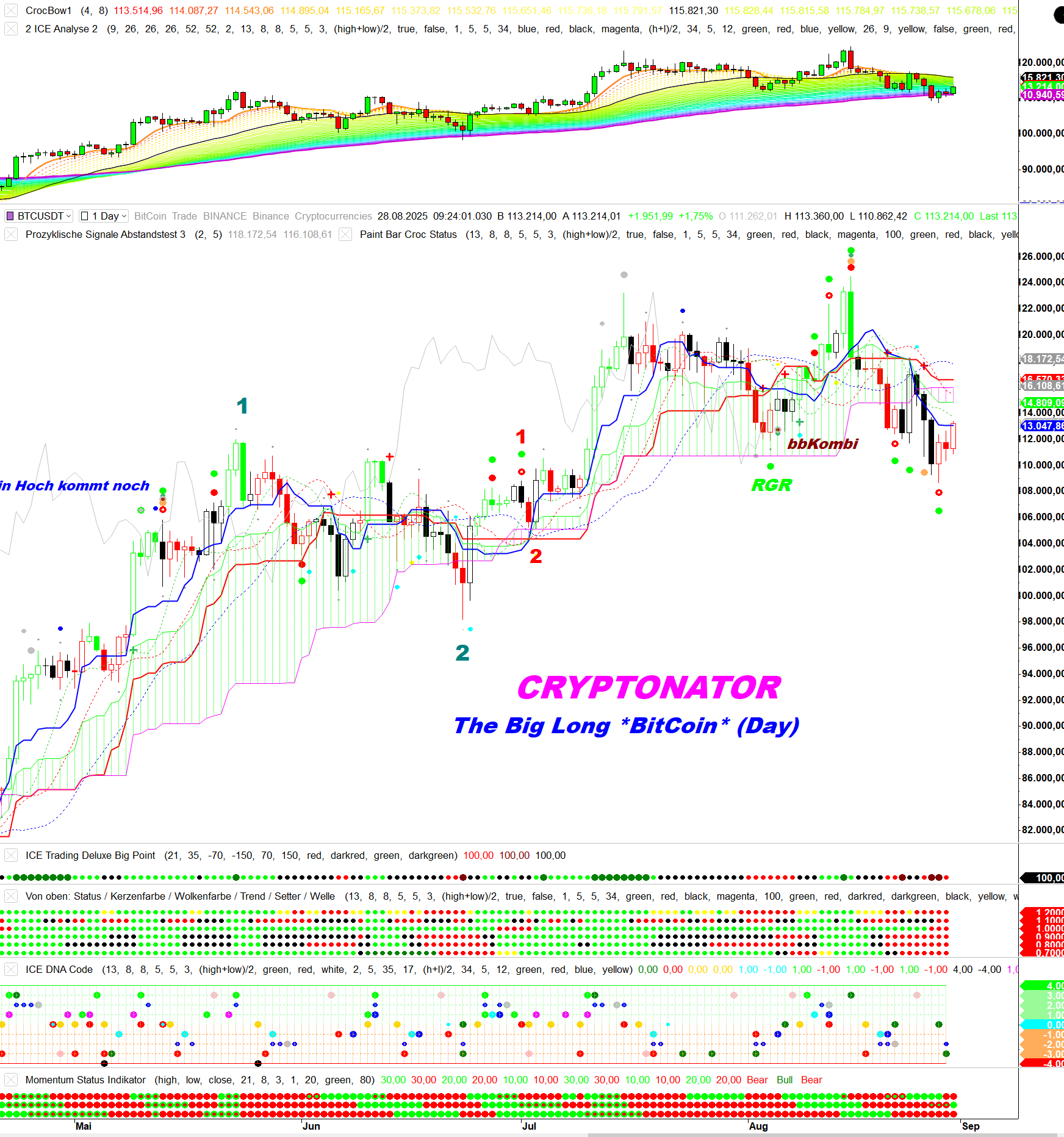Image resolution: width=1064 pixels, height=1137 pixels.
Task: Click the Aug marker on the time axis
Action: click(x=758, y=1126)
